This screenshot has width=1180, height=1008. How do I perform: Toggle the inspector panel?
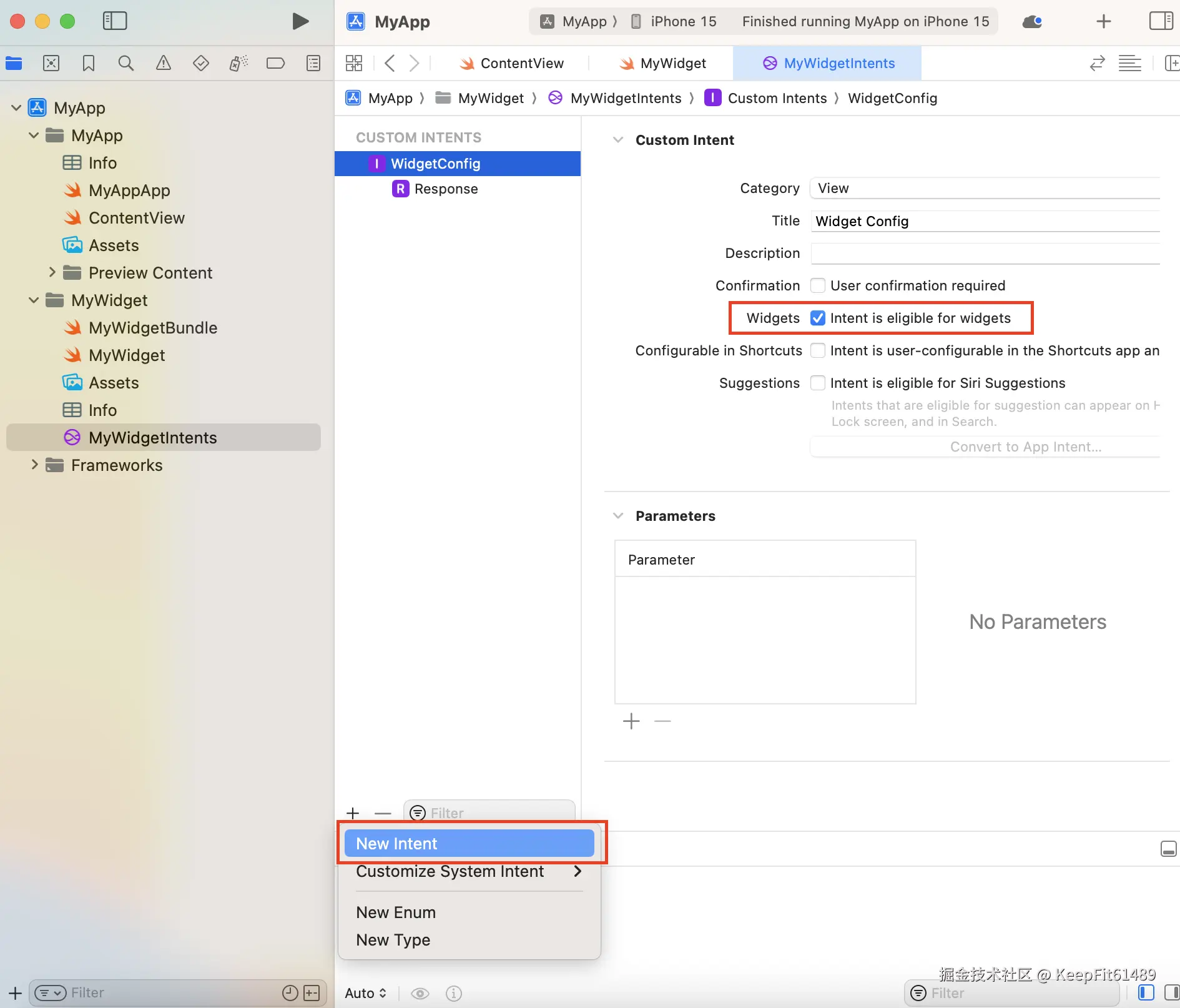click(1161, 21)
